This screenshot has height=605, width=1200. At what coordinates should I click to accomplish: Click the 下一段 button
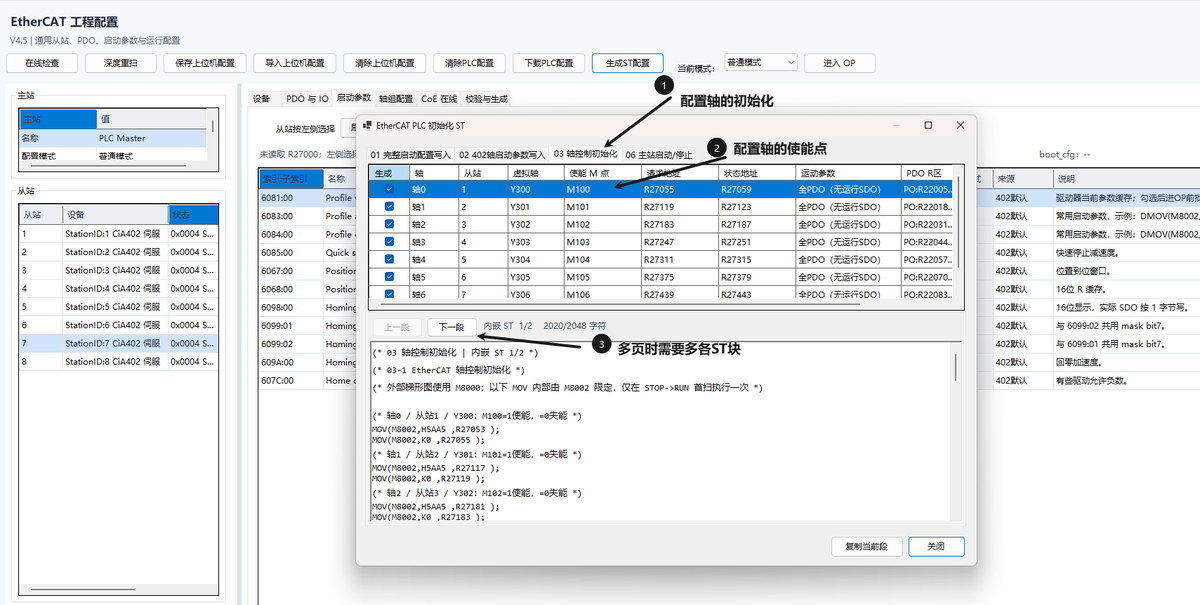[452, 327]
